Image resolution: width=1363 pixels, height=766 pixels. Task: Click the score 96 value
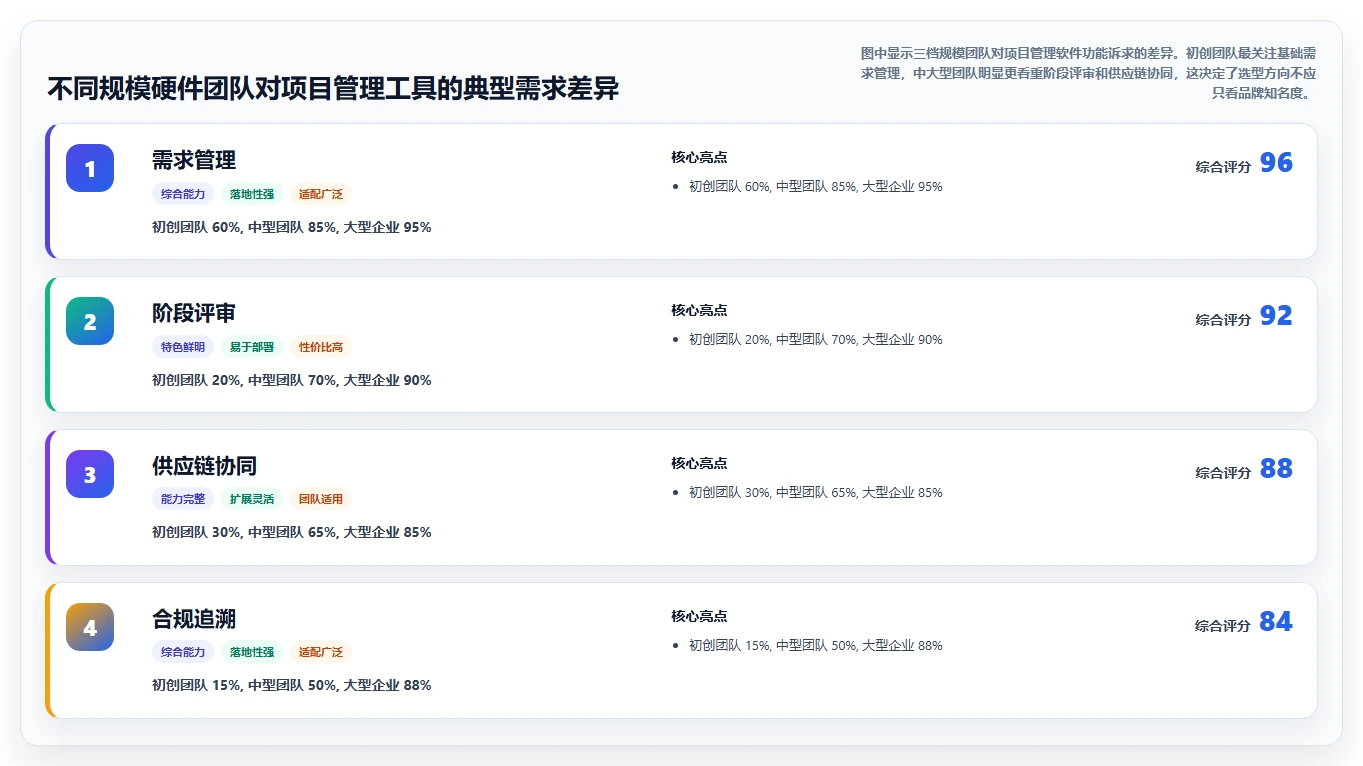point(1276,163)
